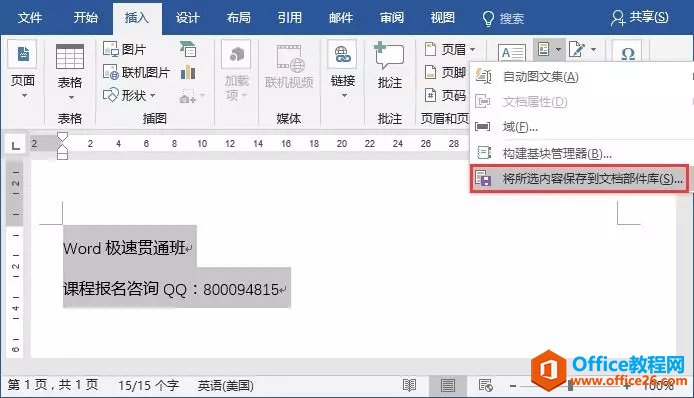Switch to the 布局 tab
Image resolution: width=694 pixels, height=398 pixels.
tap(239, 18)
